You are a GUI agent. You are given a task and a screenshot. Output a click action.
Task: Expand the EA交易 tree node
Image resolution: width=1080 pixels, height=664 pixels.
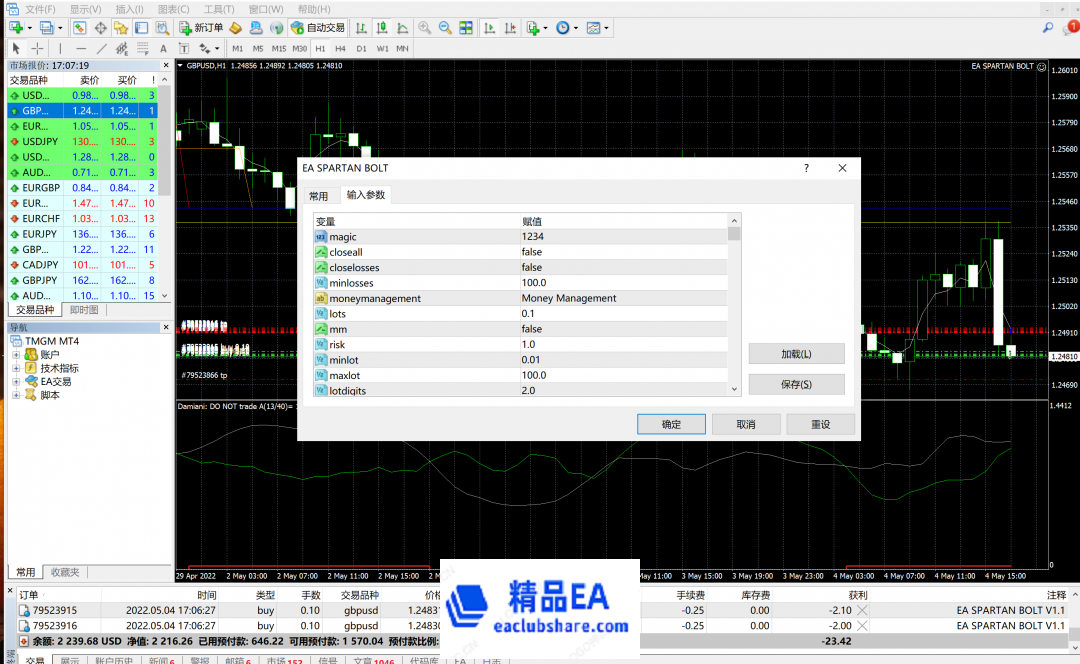16,381
